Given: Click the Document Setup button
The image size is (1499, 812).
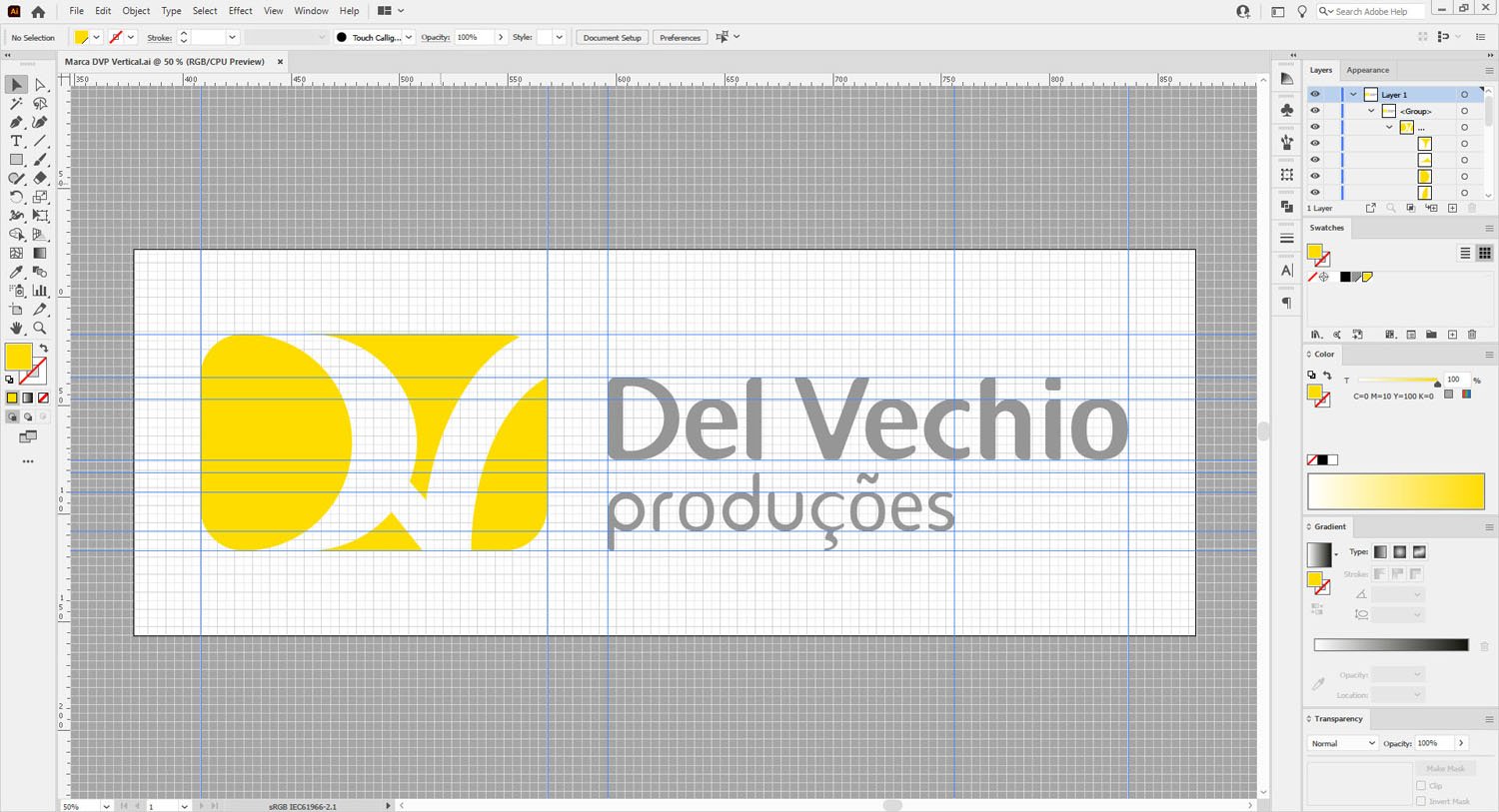Looking at the screenshot, I should (612, 37).
